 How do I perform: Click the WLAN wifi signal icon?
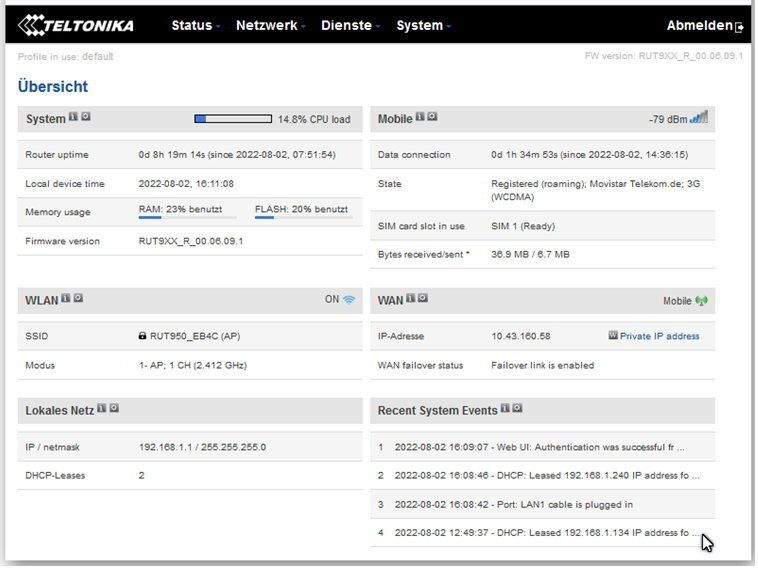[349, 300]
